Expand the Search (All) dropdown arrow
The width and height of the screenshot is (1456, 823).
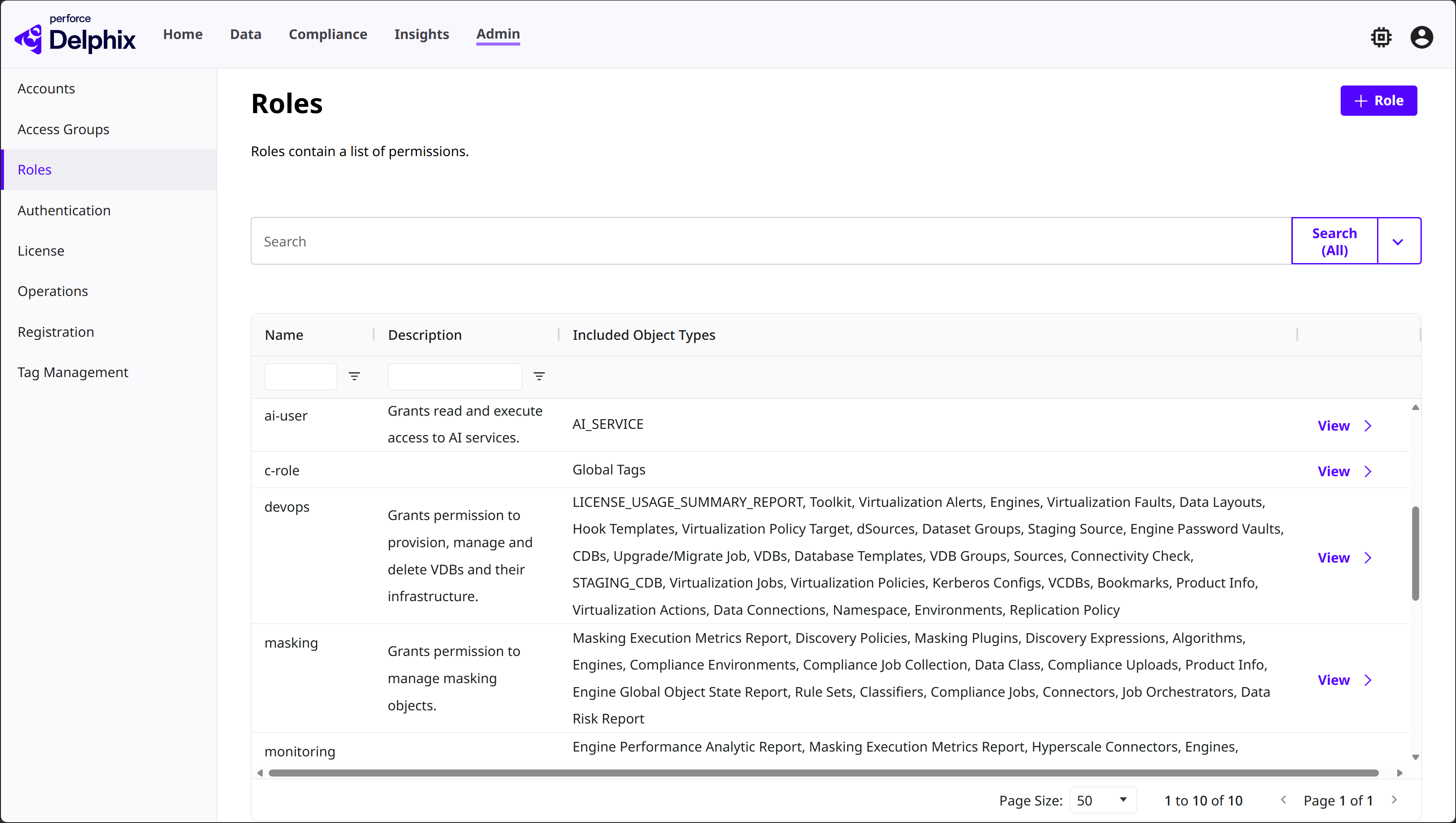tap(1399, 242)
